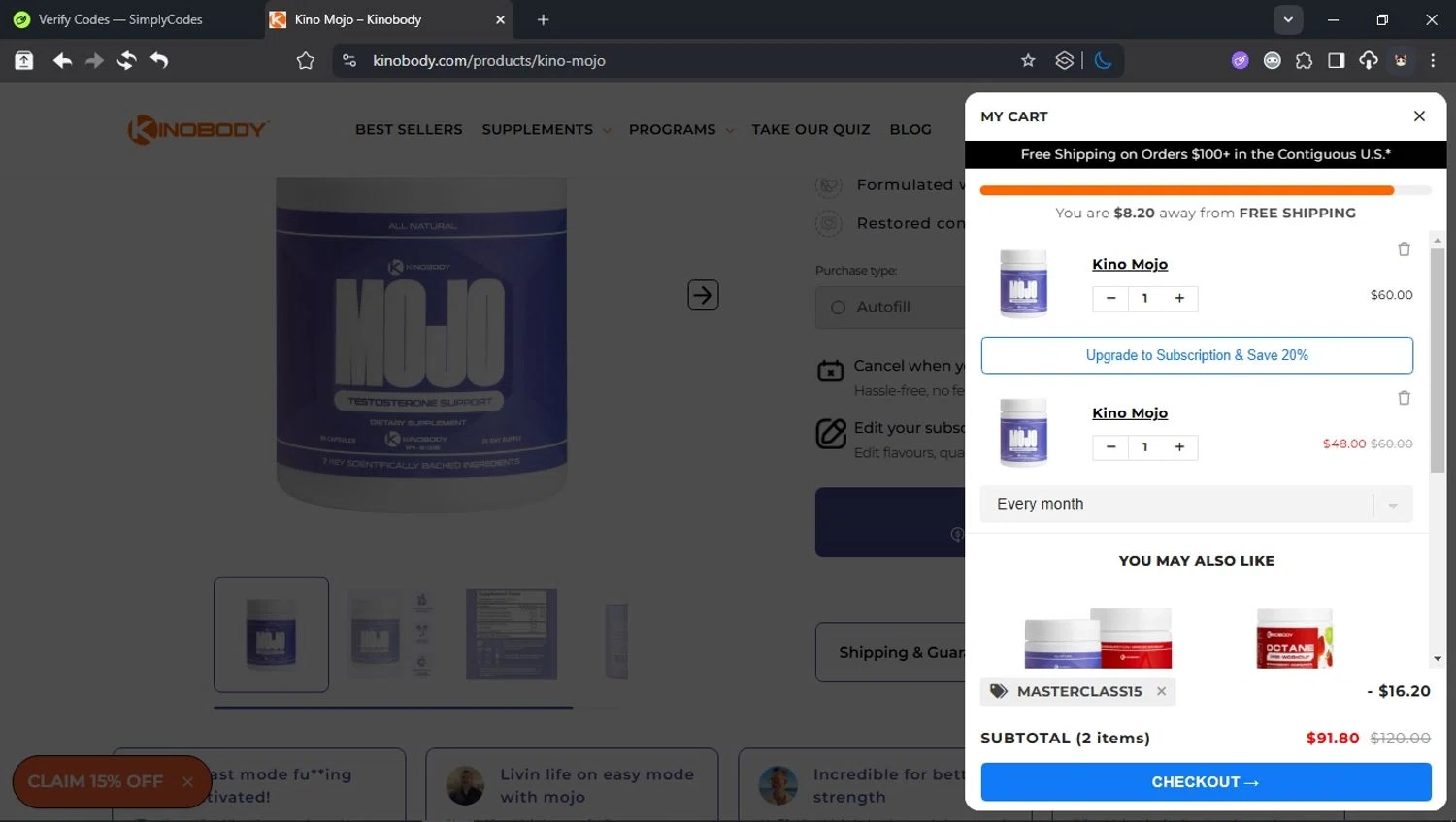Open the BLOG menu item
The width and height of the screenshot is (1456, 822).
coord(910,129)
